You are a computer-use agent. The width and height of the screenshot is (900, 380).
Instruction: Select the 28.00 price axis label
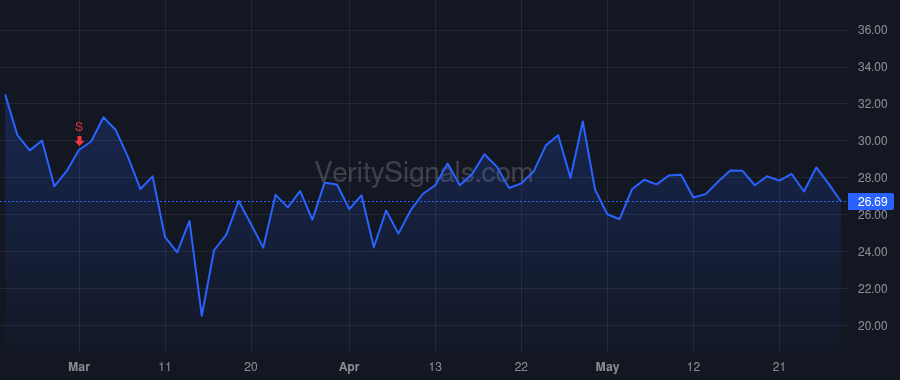(x=872, y=178)
